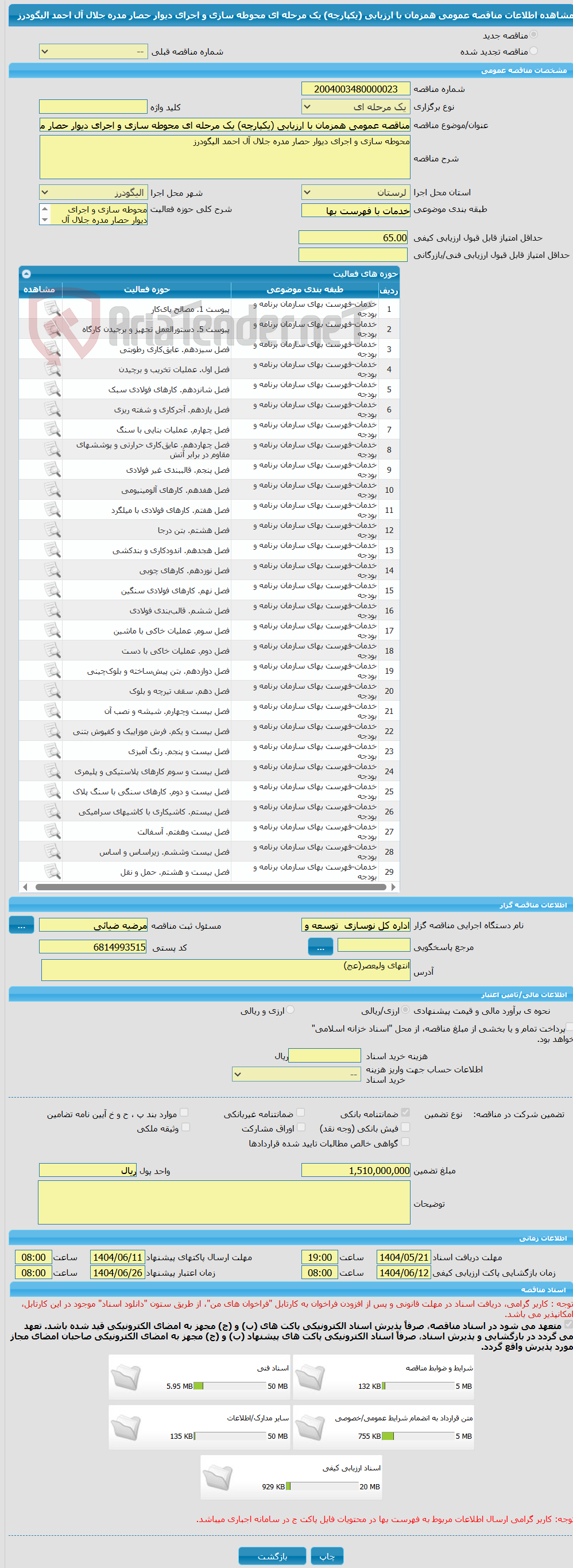573x1568 pixels.
Task: Click the activity table horizontal scrollbar
Action: [x=211, y=887]
